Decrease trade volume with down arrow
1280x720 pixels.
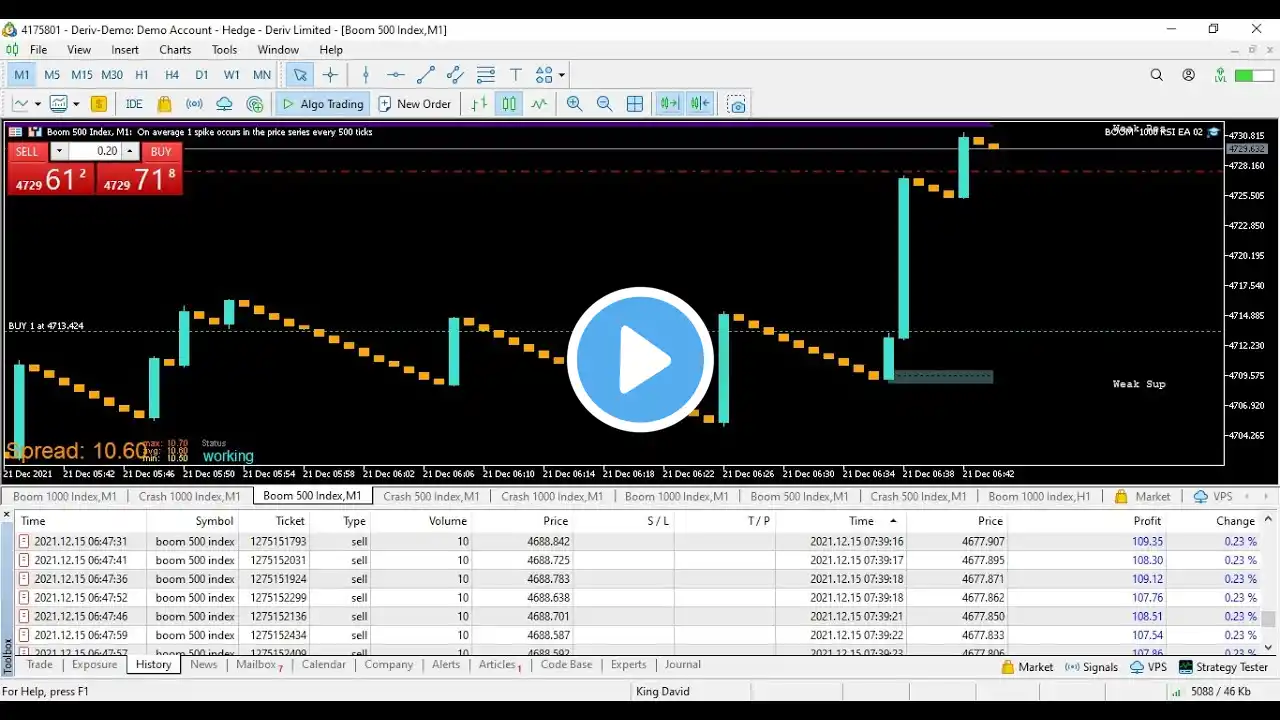(59, 152)
